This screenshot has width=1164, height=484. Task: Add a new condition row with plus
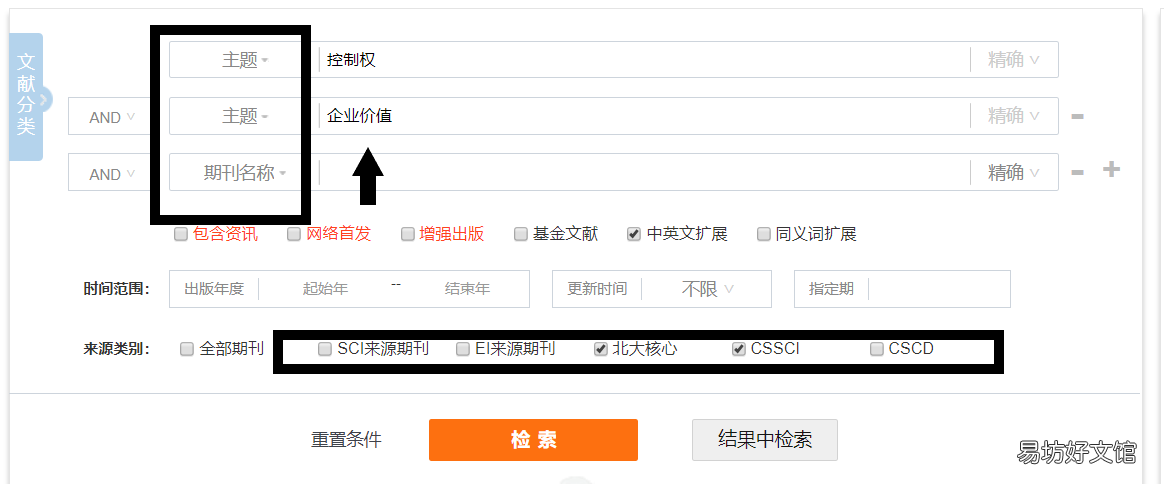coord(1111,170)
